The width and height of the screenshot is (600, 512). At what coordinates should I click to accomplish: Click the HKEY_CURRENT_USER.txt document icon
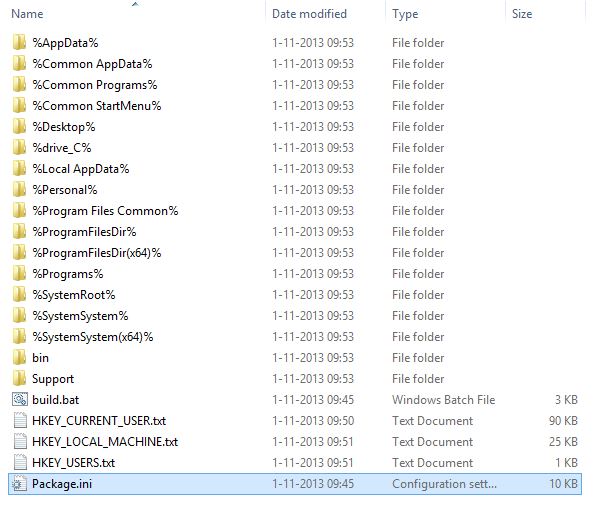(19, 421)
